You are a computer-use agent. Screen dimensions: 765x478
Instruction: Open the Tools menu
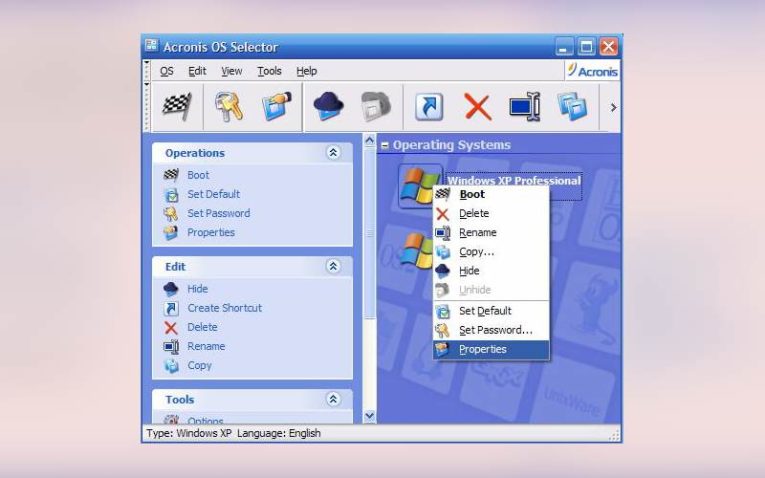click(269, 71)
